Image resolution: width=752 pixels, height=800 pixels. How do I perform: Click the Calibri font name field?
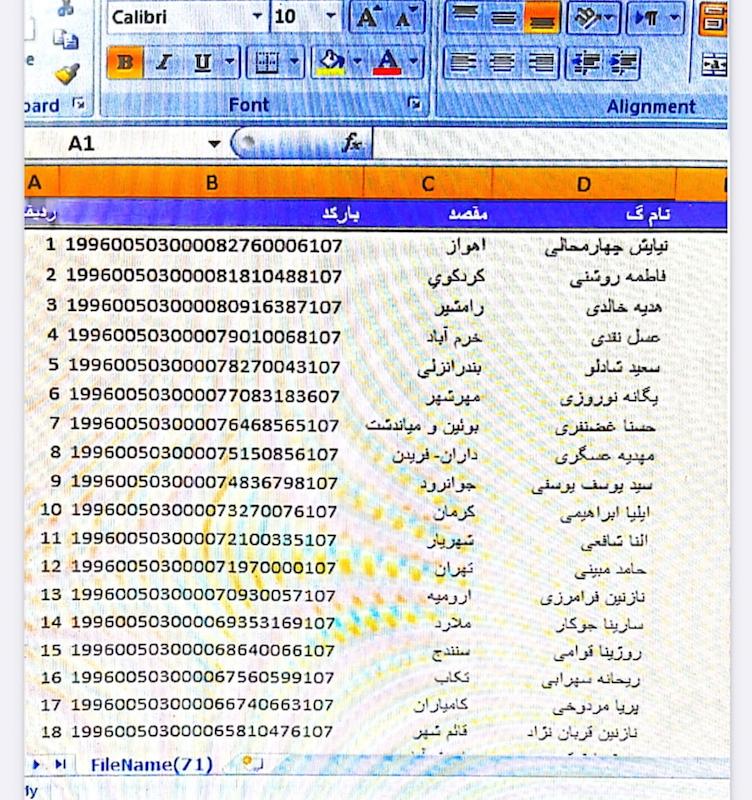coord(179,16)
